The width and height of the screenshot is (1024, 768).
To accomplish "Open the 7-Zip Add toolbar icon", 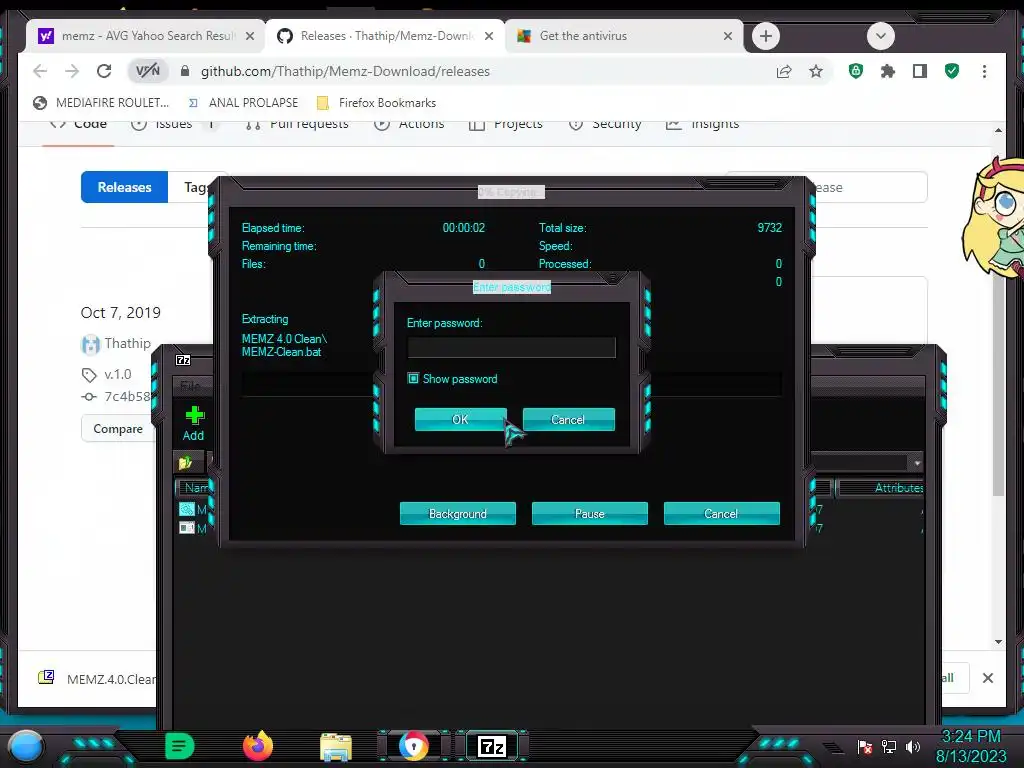I will tap(194, 423).
